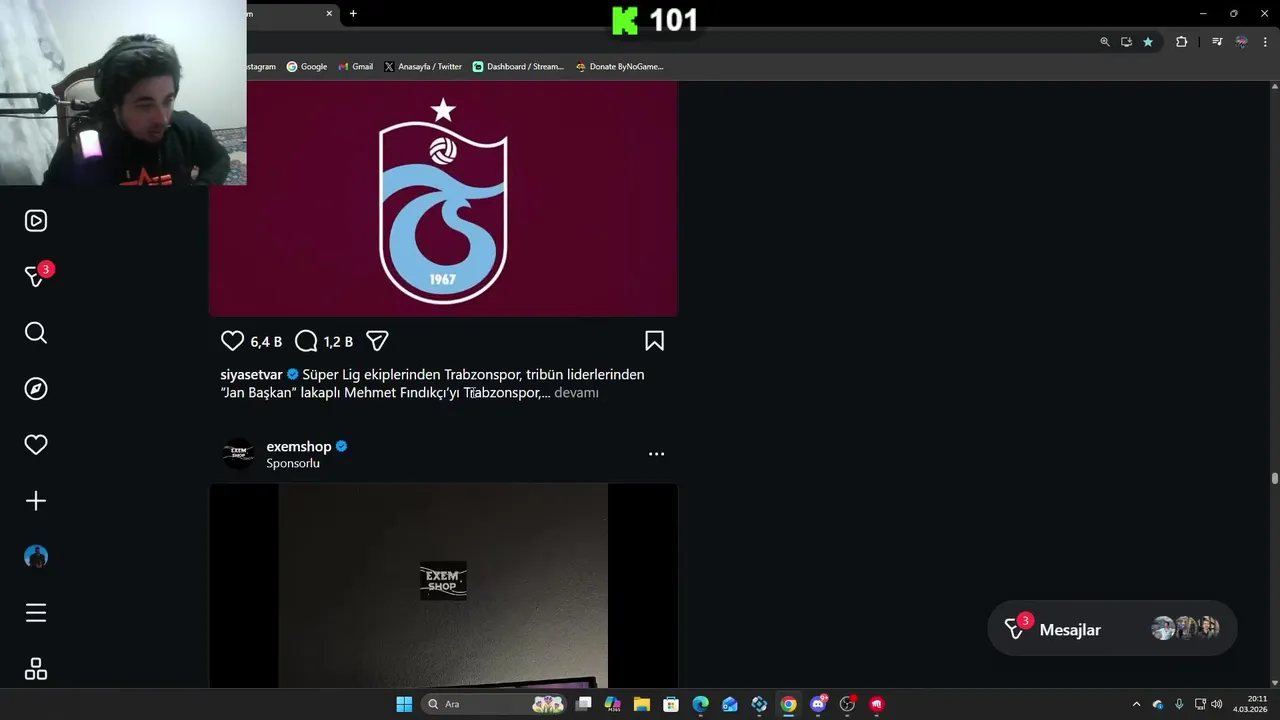Open the Dashboard / Stream bookmark
This screenshot has width=1280, height=720.
click(x=518, y=67)
